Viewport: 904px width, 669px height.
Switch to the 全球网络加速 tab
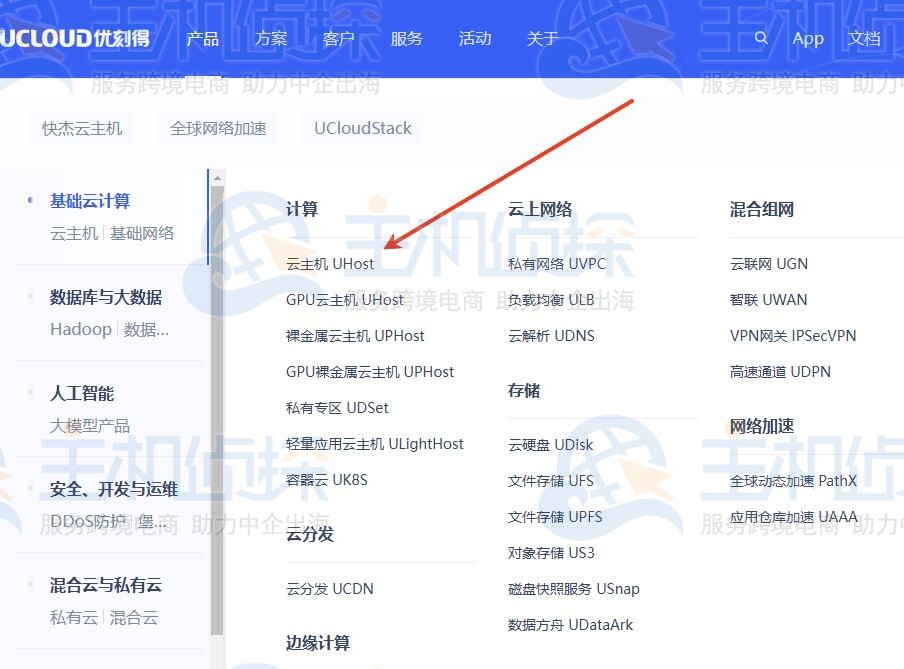(x=218, y=127)
